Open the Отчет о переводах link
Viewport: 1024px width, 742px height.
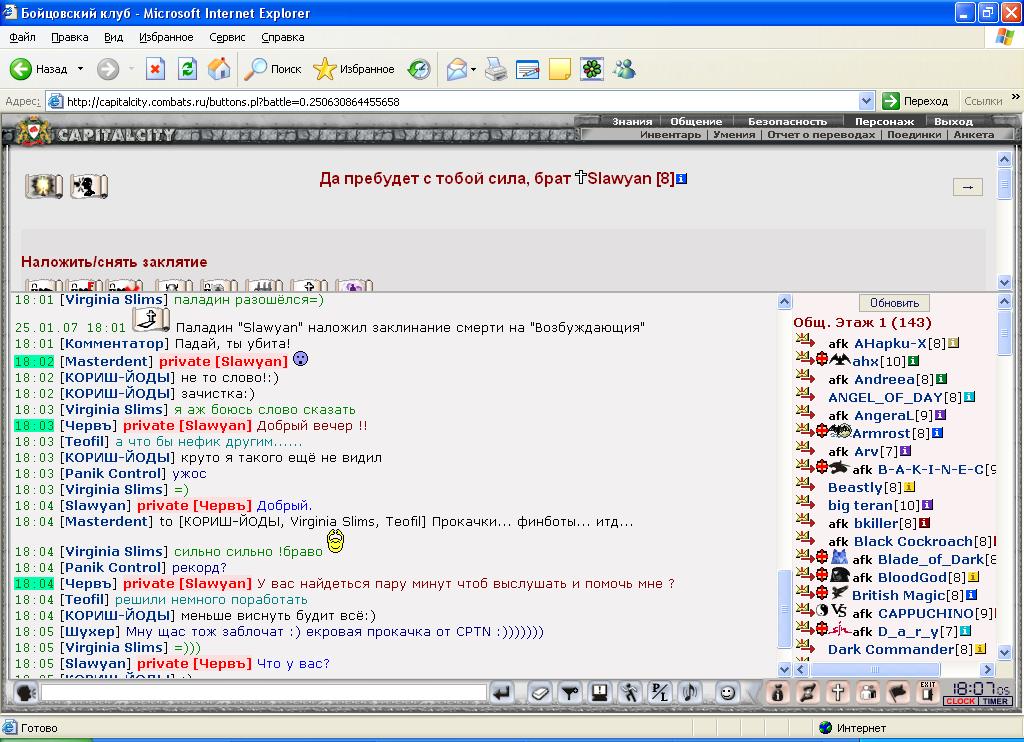click(821, 135)
